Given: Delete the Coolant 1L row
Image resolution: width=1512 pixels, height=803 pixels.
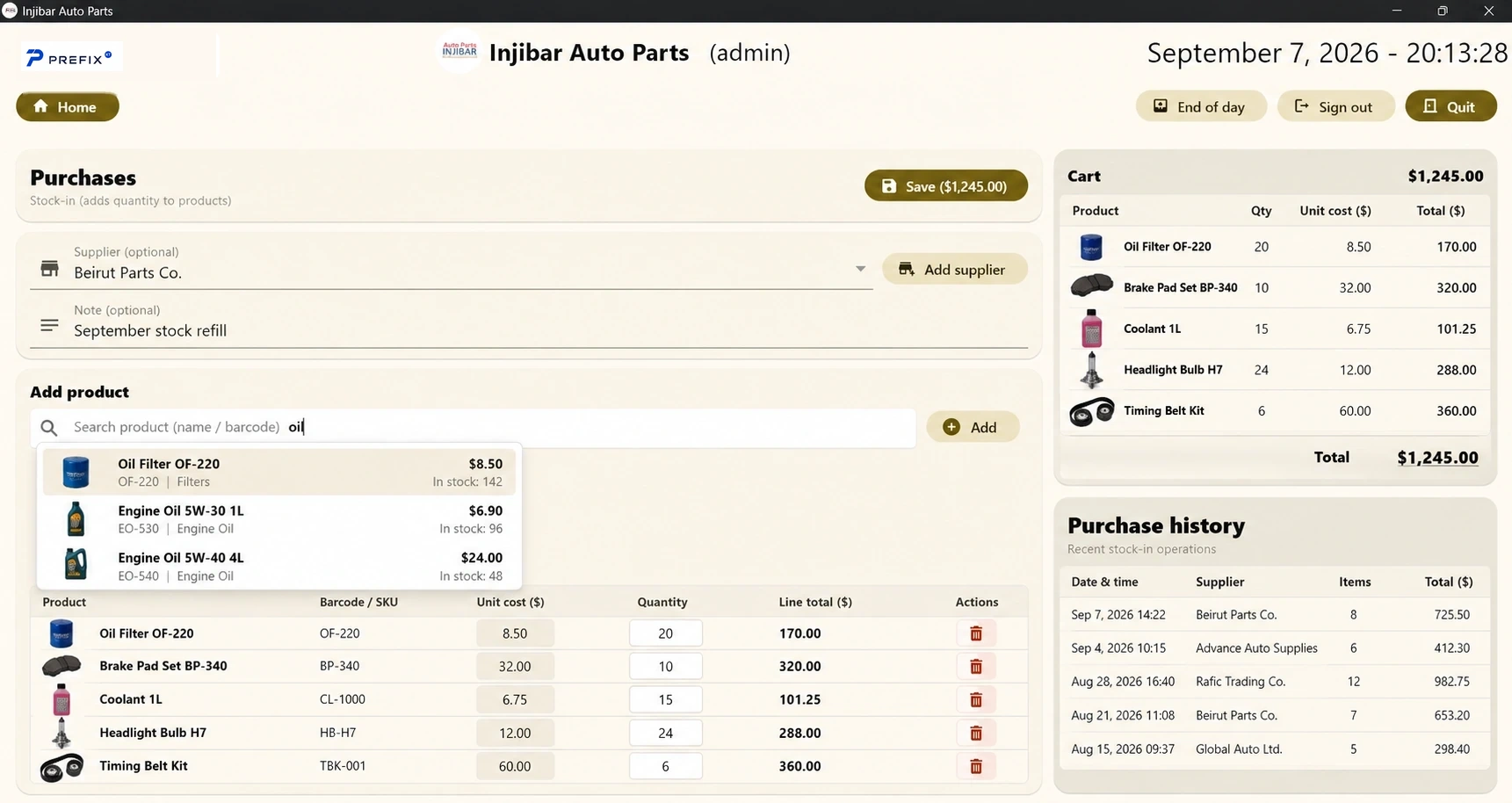Looking at the screenshot, I should coord(975,700).
